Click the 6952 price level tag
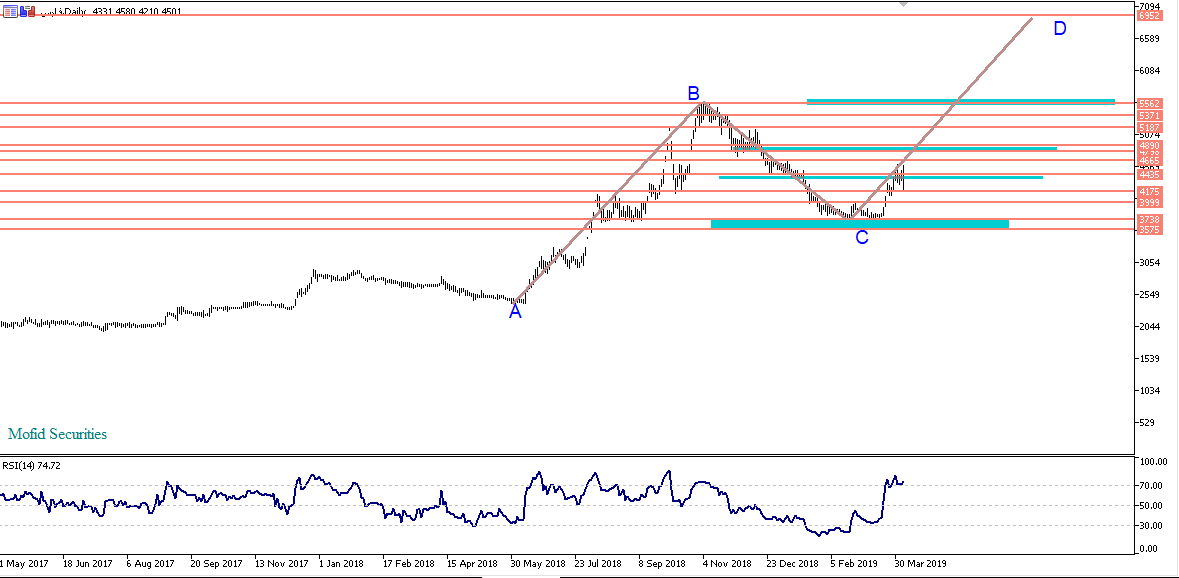The image size is (1179, 578). tap(1149, 16)
